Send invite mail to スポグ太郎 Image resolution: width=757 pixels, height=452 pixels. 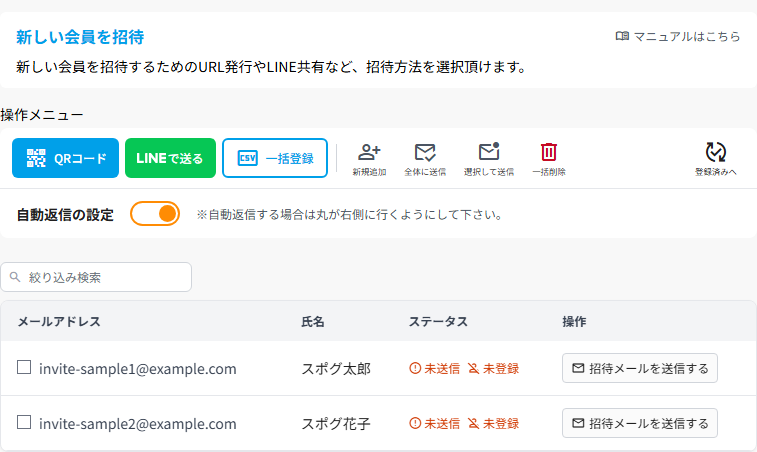pos(640,368)
